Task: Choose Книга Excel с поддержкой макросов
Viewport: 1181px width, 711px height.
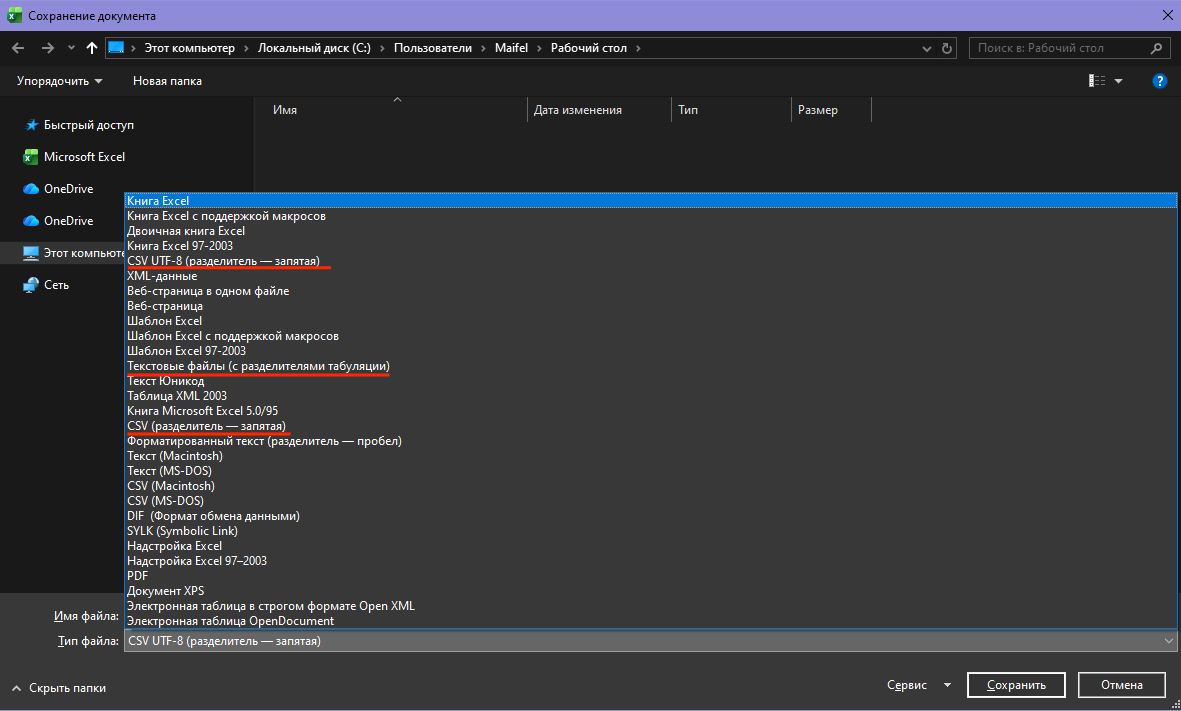Action: (650, 216)
